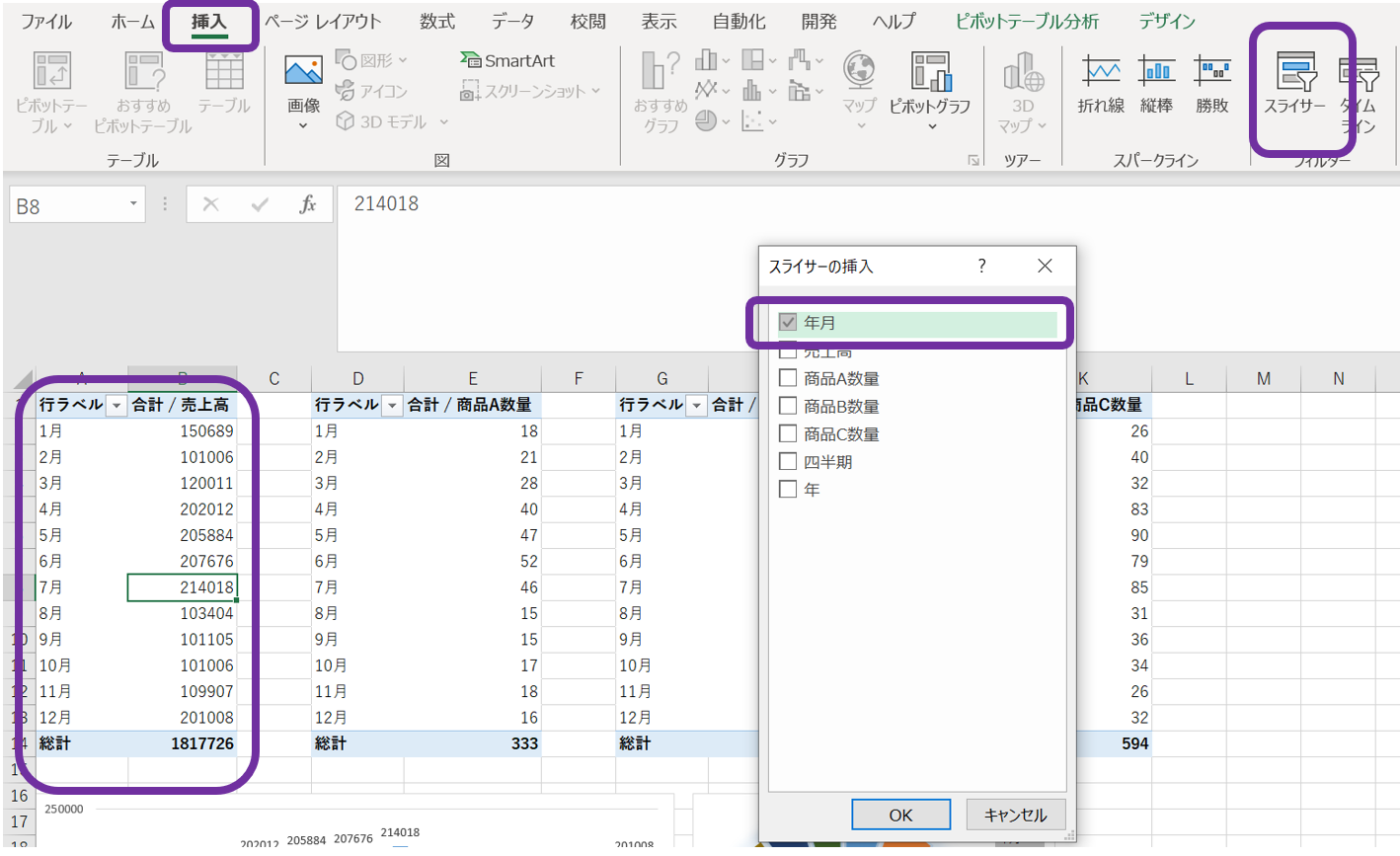
Task: Click the タイムライン filter button
Action: [x=1359, y=94]
